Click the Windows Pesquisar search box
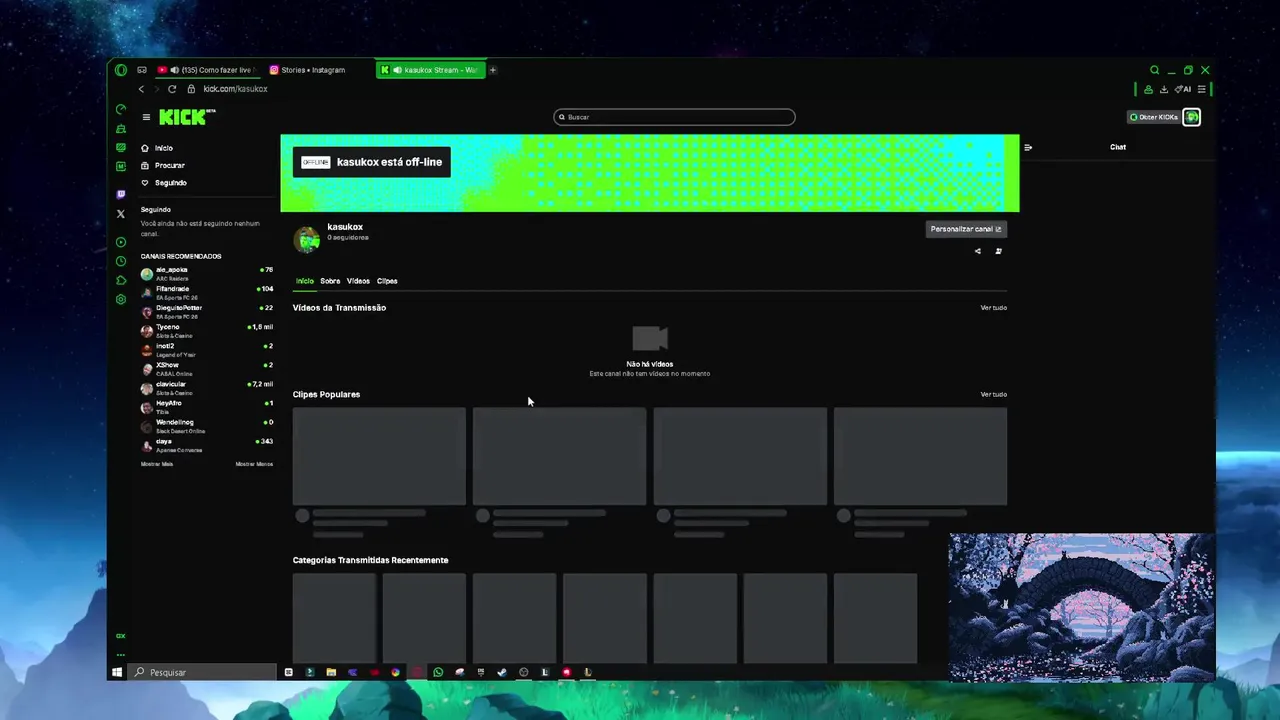This screenshot has width=1280, height=720. coord(202,672)
